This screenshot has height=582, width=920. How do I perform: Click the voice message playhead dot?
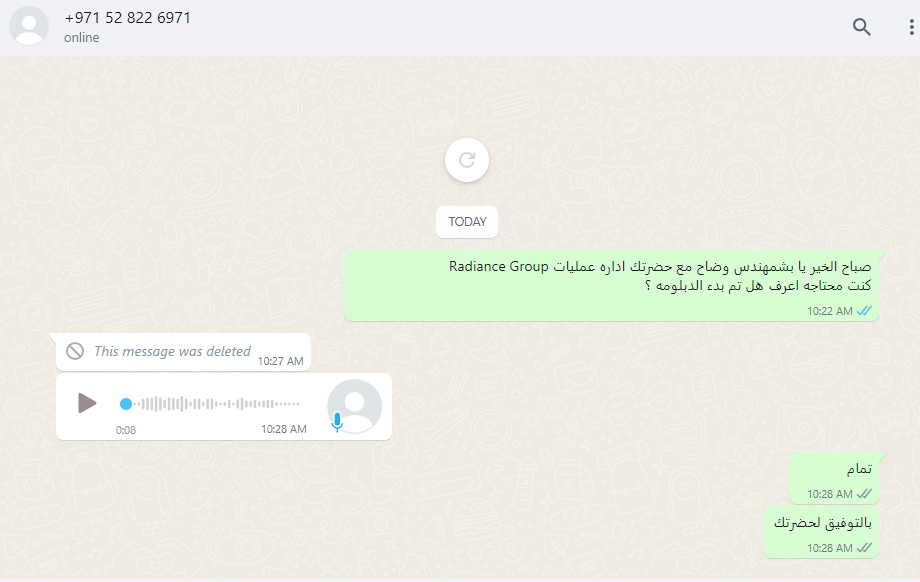126,404
